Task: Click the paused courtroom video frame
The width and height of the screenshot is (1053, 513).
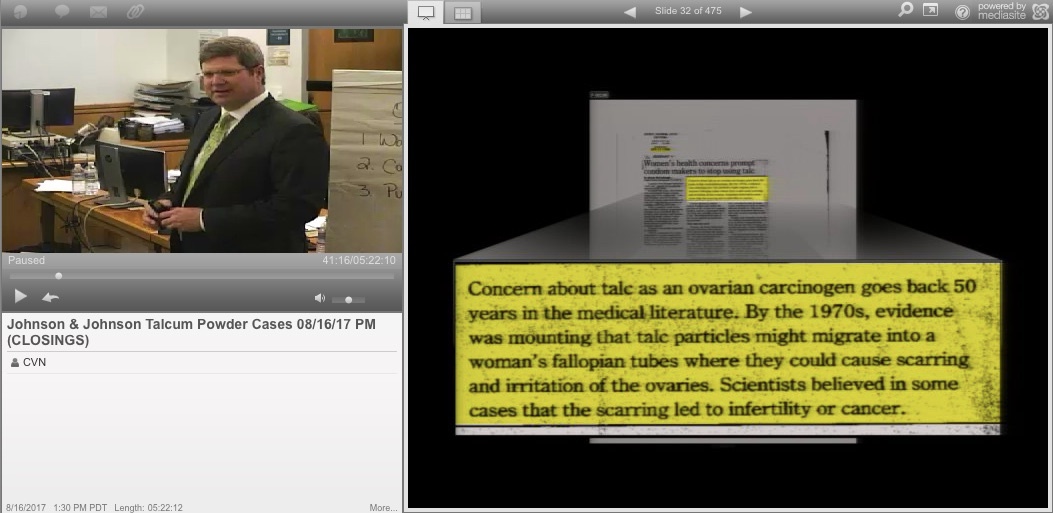Action: coord(201,140)
